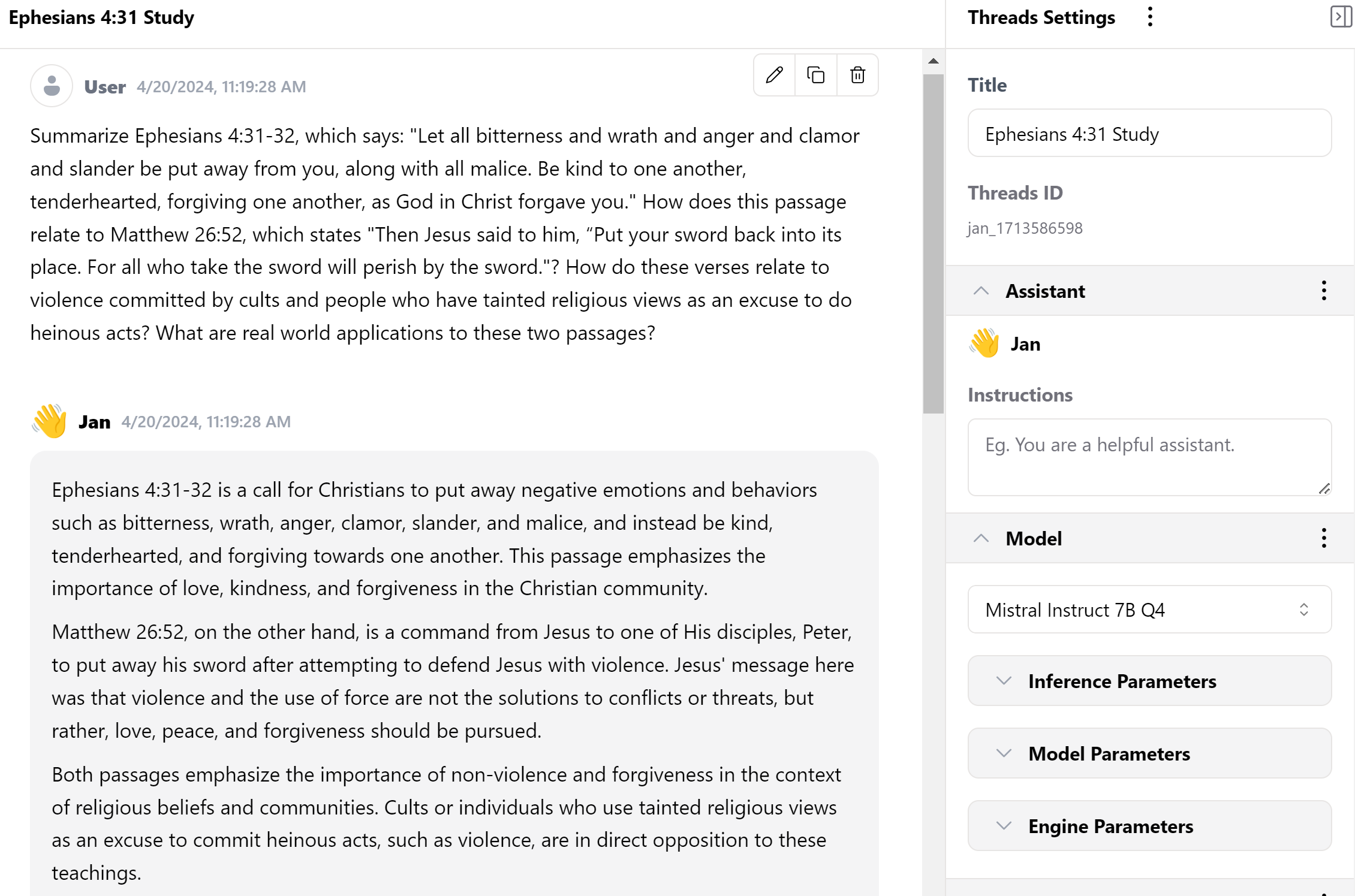
Task: Open the Mistral Instruct 7B Q4 model dropdown
Action: click(1149, 610)
